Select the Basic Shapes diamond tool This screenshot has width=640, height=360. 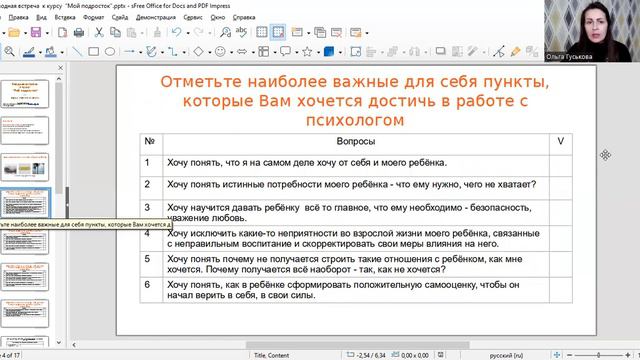(x=198, y=51)
